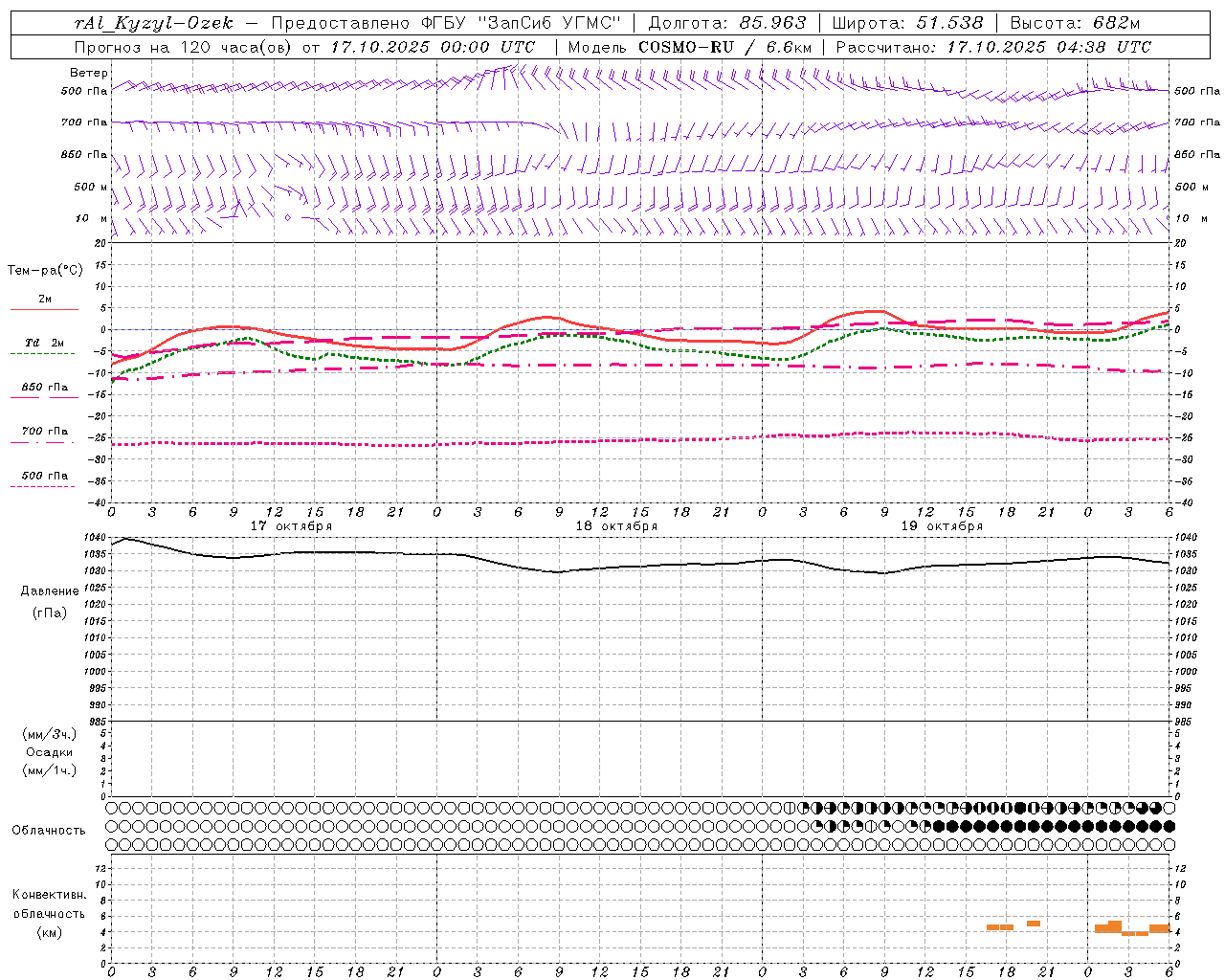Click the 850 гПа entry in temperature legend
Image resolution: width=1225 pixels, height=980 pixels.
tap(45, 387)
